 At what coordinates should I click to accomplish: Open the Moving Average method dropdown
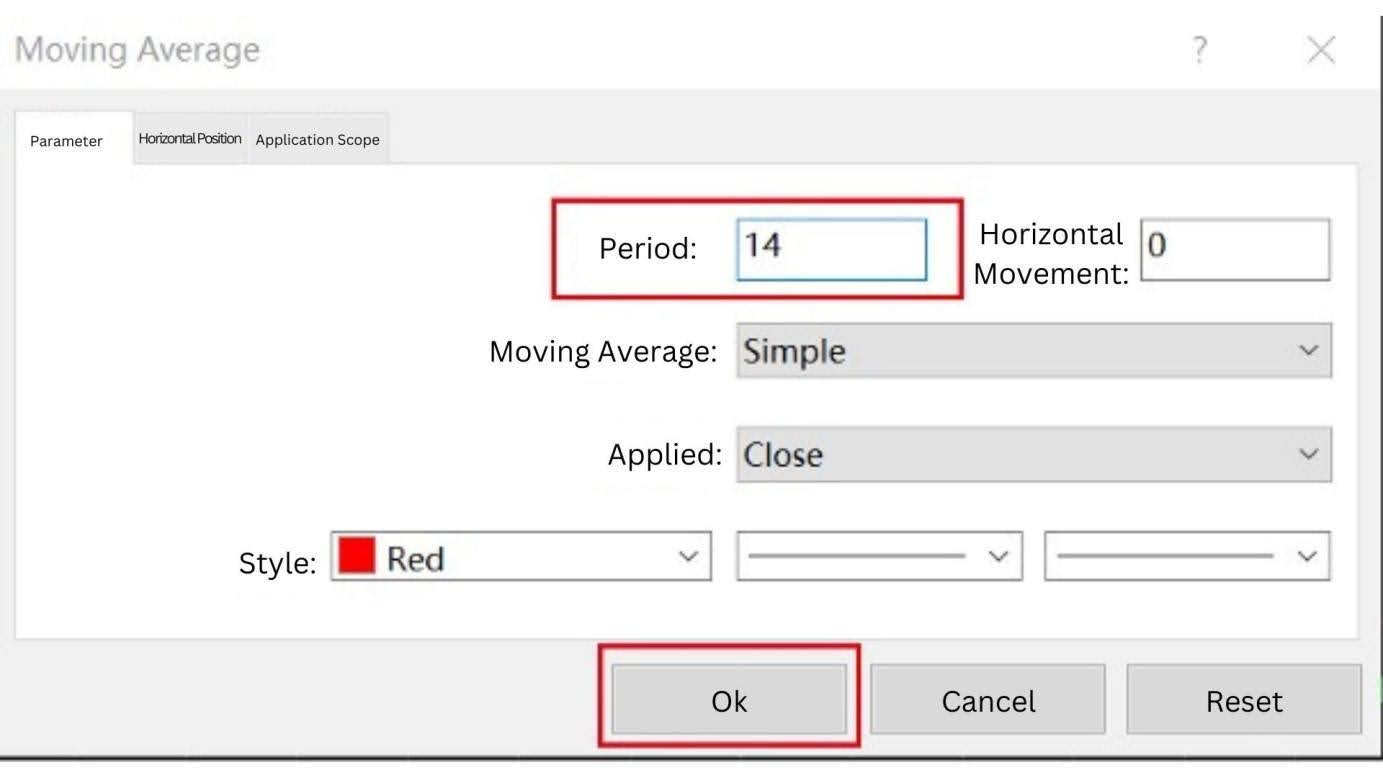1034,351
